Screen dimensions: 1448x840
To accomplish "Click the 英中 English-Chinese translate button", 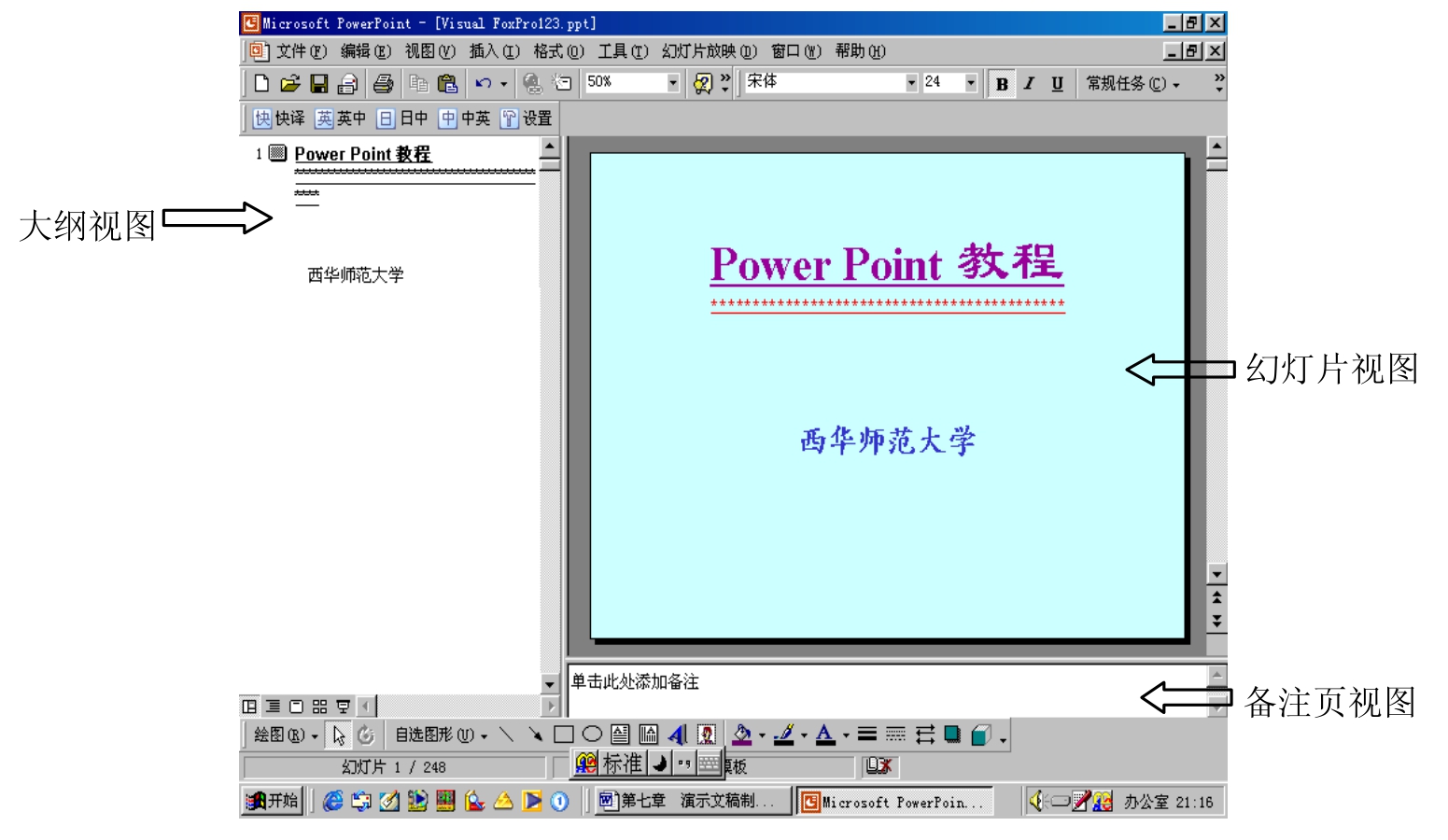I will (x=341, y=119).
